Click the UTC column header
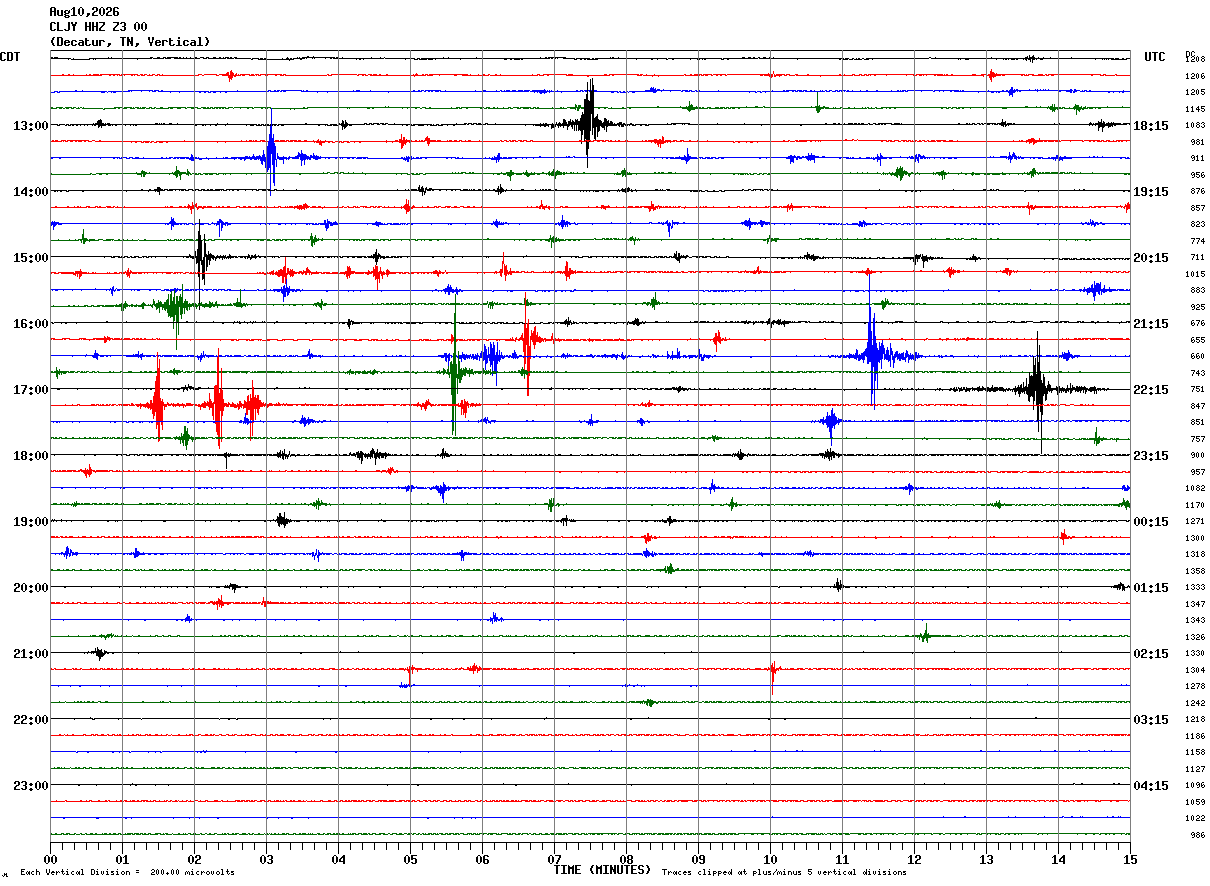The image size is (1210, 886). pyautogui.click(x=1155, y=57)
